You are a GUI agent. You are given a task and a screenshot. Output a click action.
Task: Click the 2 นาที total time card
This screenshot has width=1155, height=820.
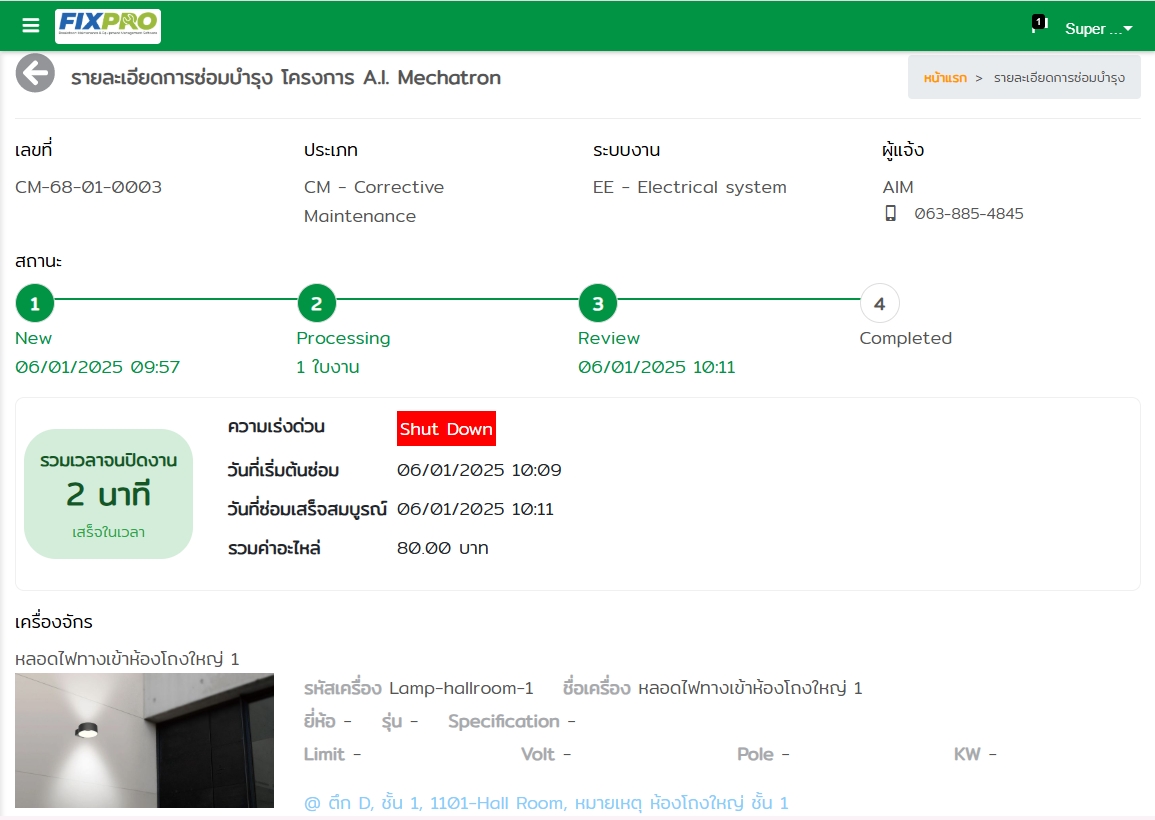pyautogui.click(x=108, y=494)
